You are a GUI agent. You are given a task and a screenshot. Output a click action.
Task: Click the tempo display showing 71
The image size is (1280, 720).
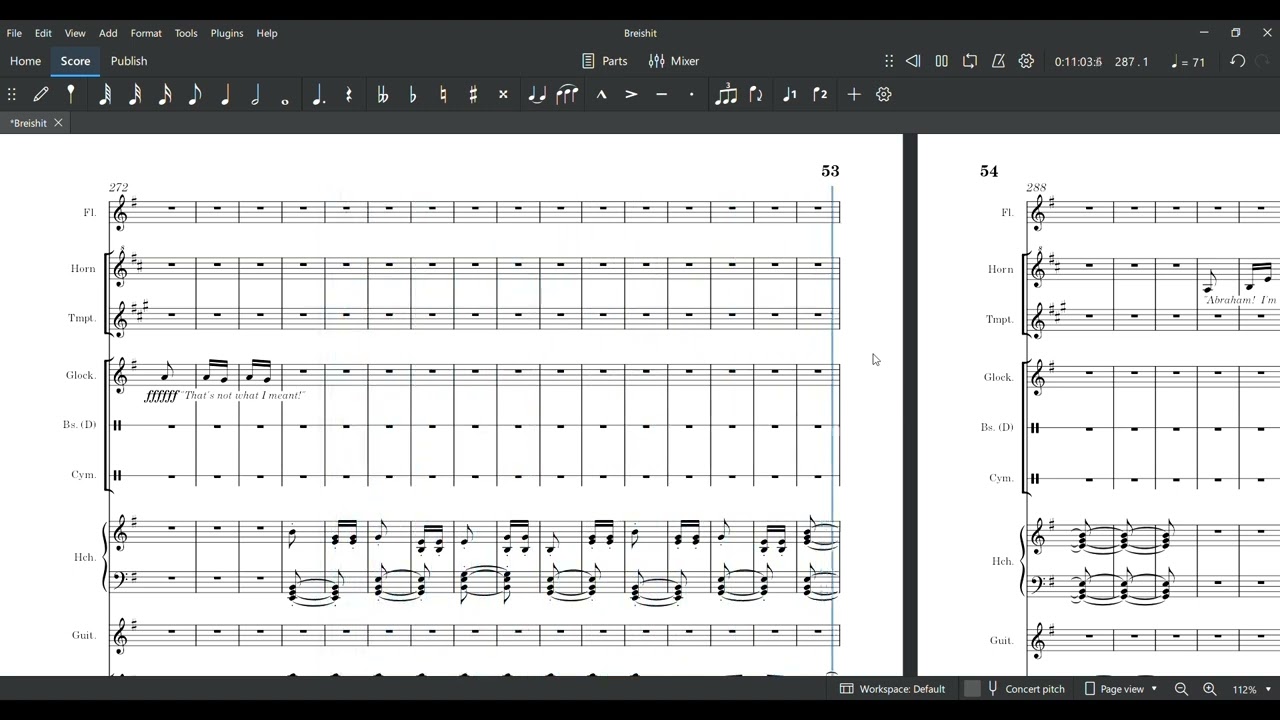1187,62
